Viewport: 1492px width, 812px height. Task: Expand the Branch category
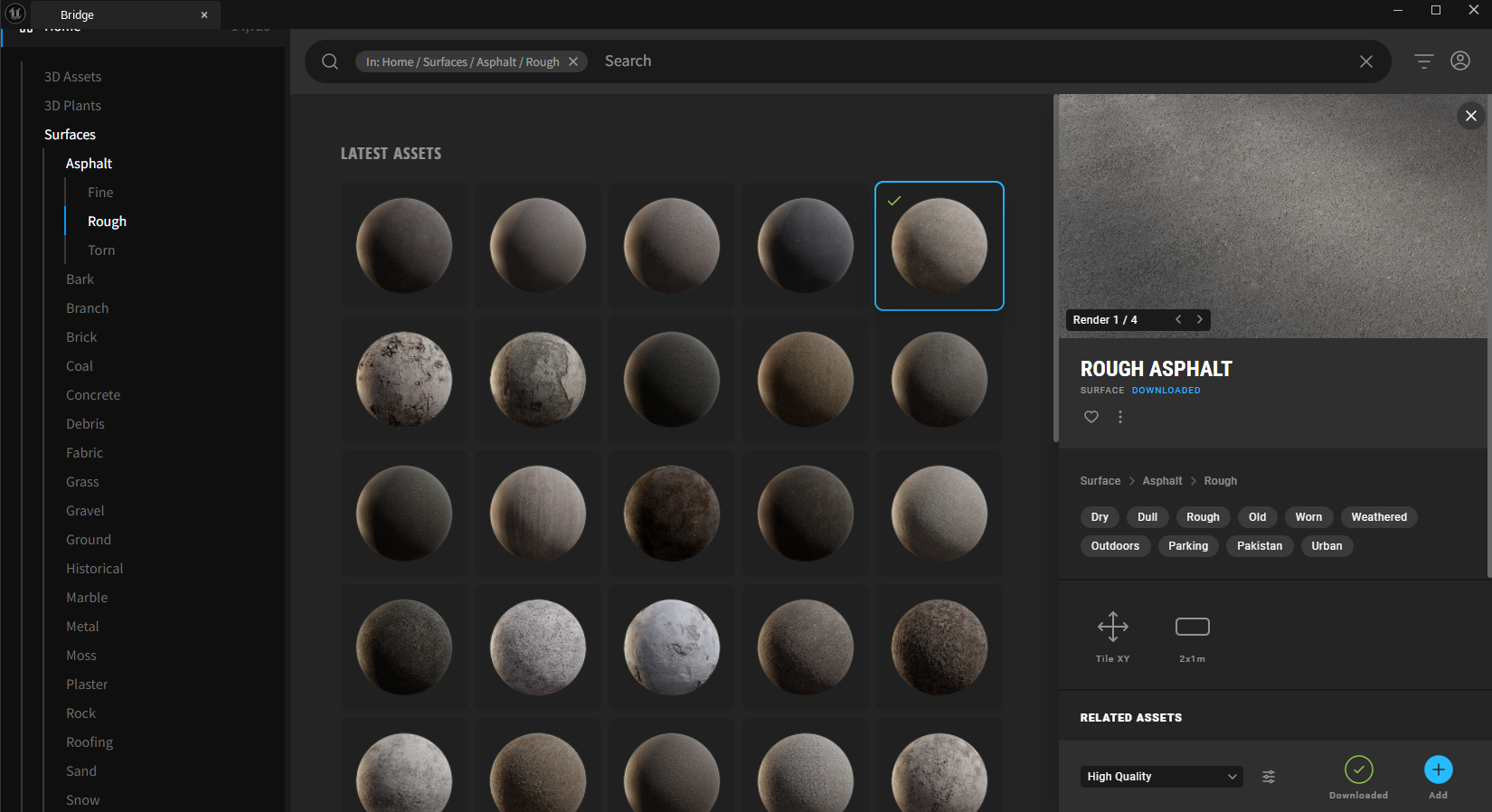88,308
